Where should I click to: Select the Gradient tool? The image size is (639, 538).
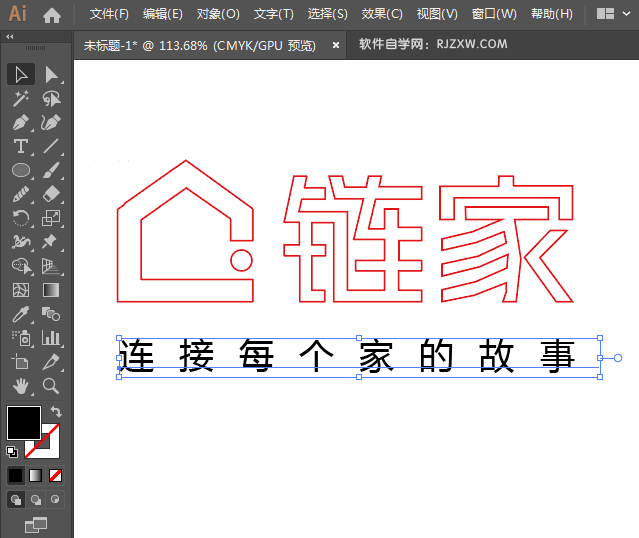pyautogui.click(x=51, y=290)
